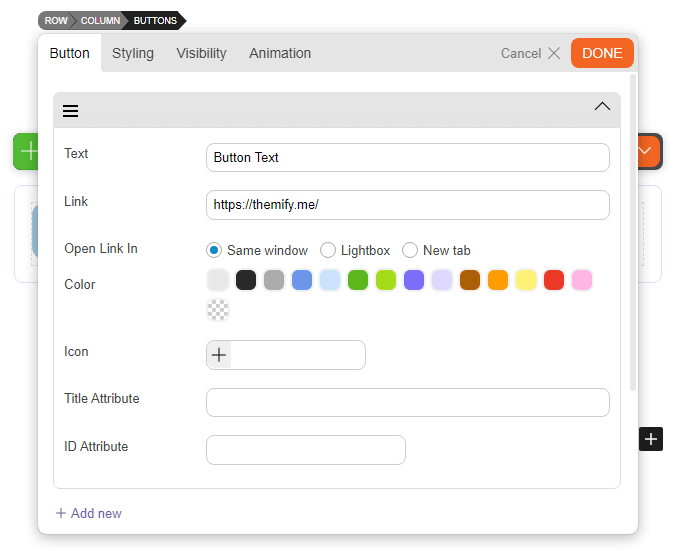The width and height of the screenshot is (685, 551).
Task: Click the green plus button on left edge
Action: click(x=27, y=151)
